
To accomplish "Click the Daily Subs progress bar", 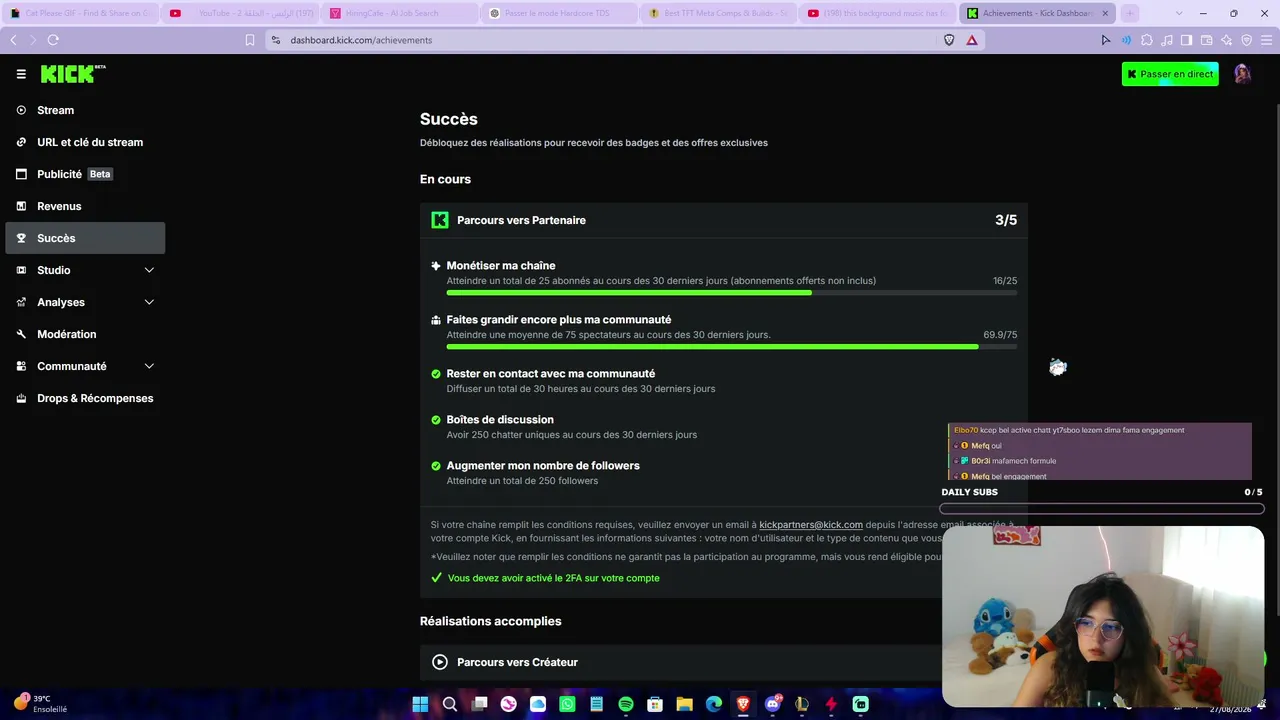I will (1102, 509).
